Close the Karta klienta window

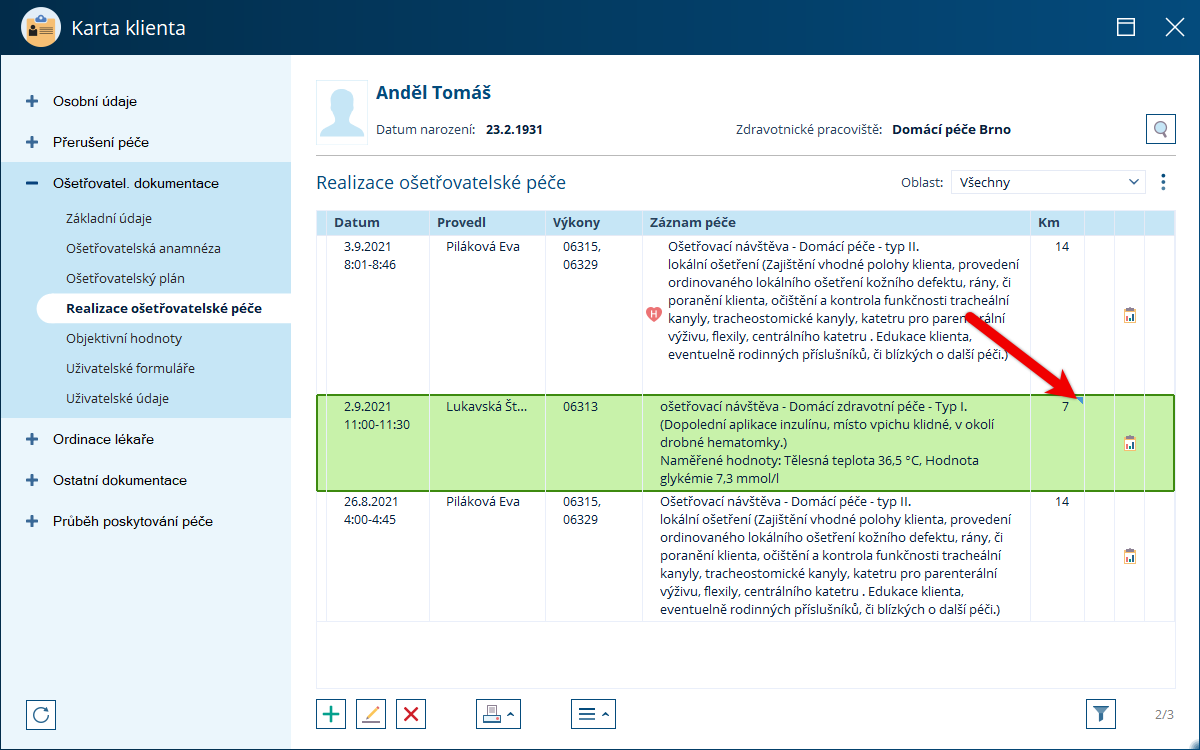[x=1175, y=28]
